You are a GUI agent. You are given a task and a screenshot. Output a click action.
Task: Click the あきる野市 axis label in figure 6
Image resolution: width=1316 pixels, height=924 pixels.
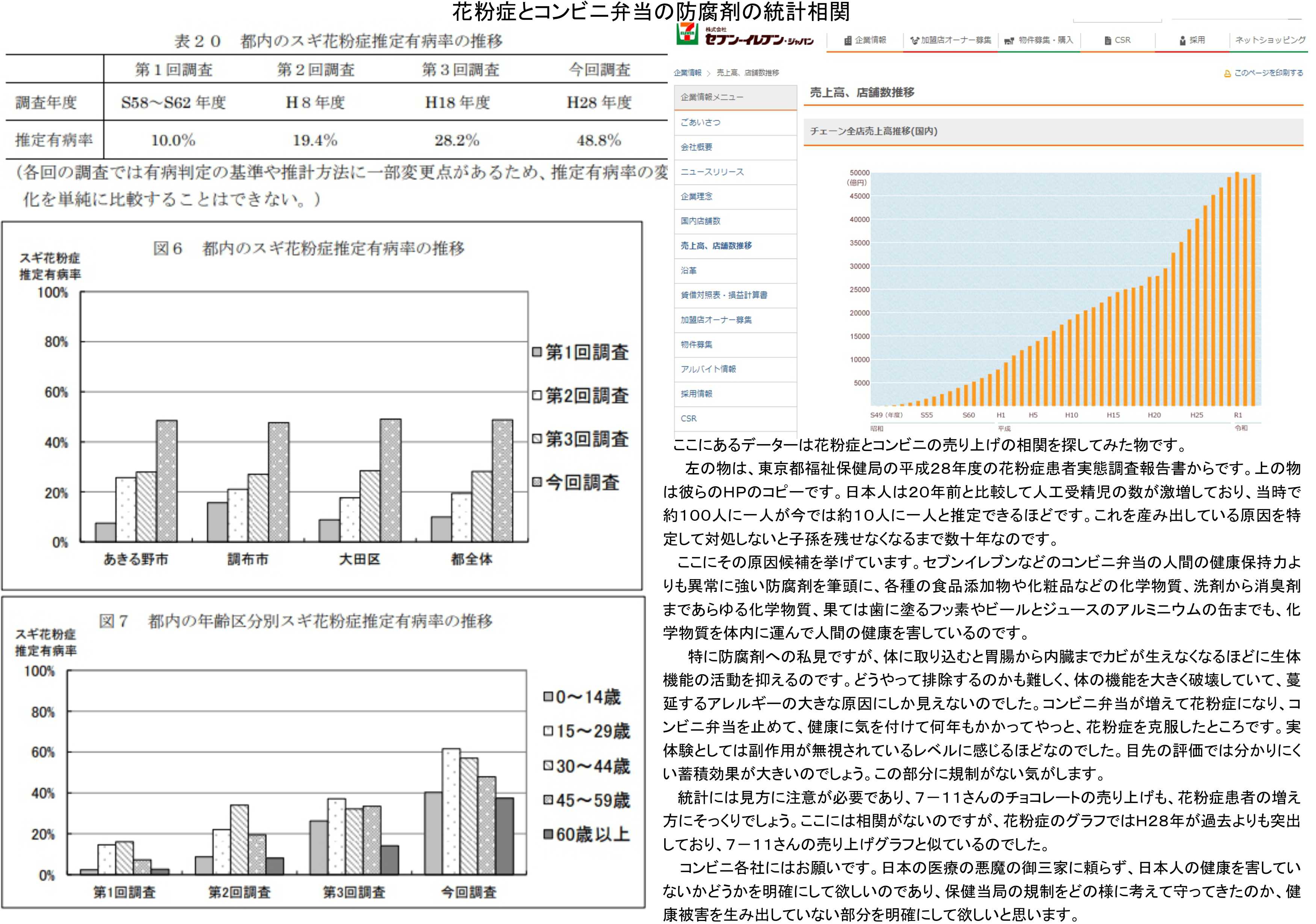click(136, 560)
